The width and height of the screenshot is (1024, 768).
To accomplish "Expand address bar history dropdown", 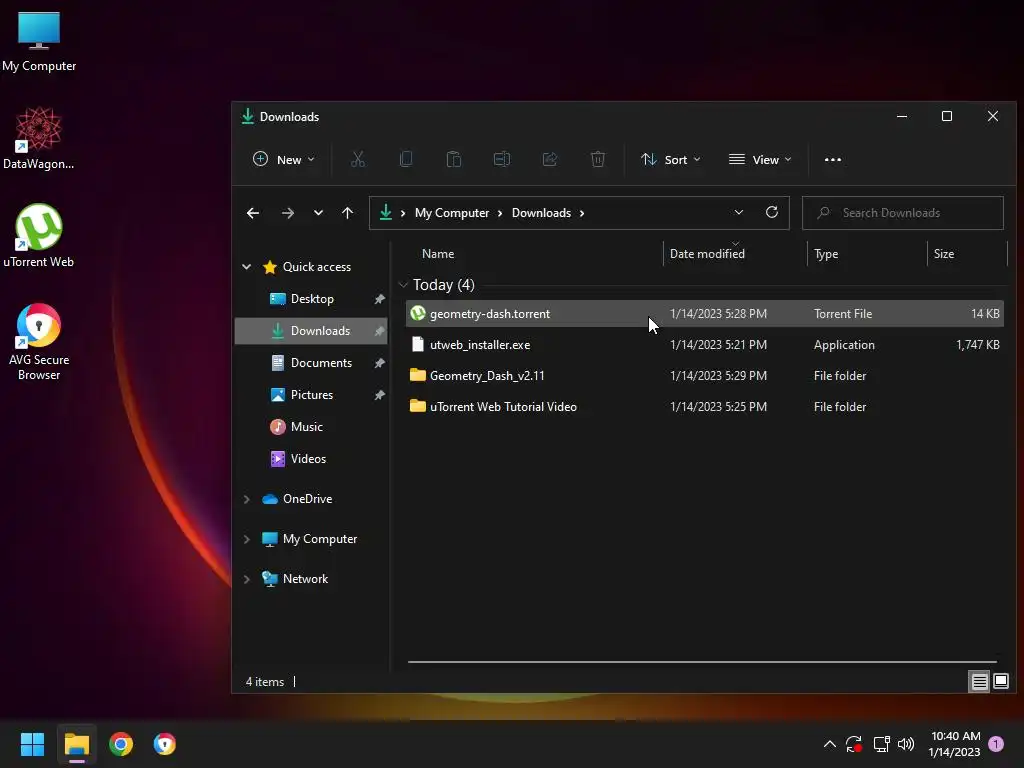I will click(x=739, y=212).
